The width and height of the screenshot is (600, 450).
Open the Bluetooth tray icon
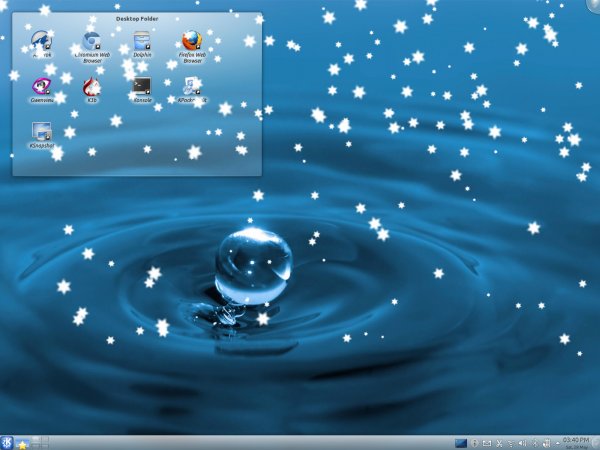click(x=535, y=443)
